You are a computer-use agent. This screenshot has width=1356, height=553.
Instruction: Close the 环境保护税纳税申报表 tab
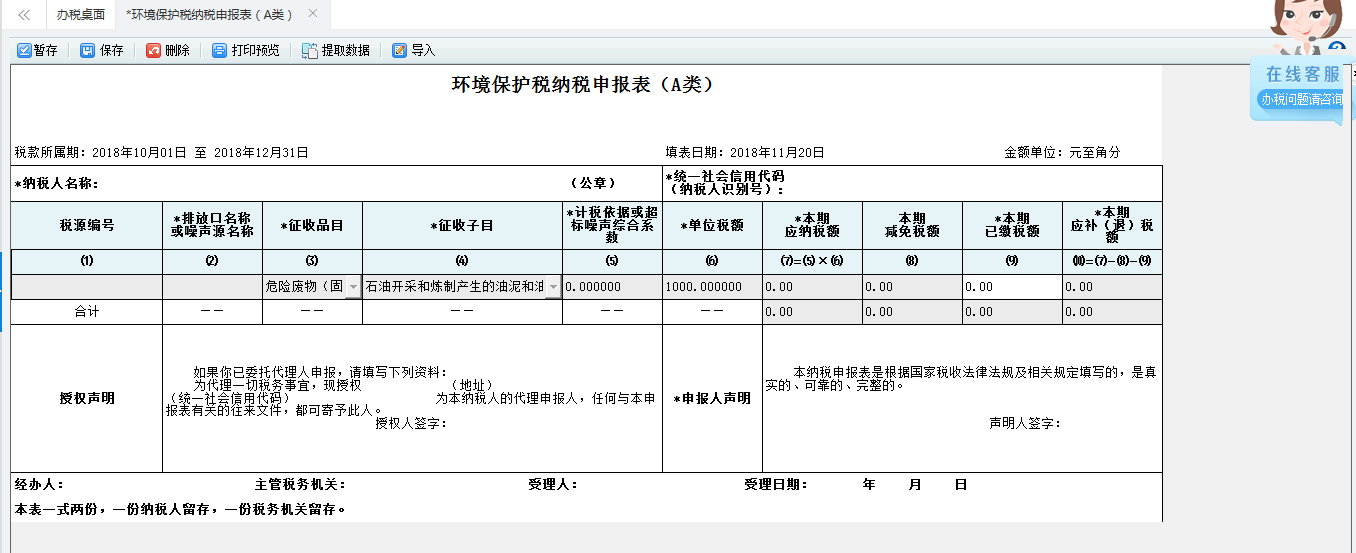click(313, 14)
